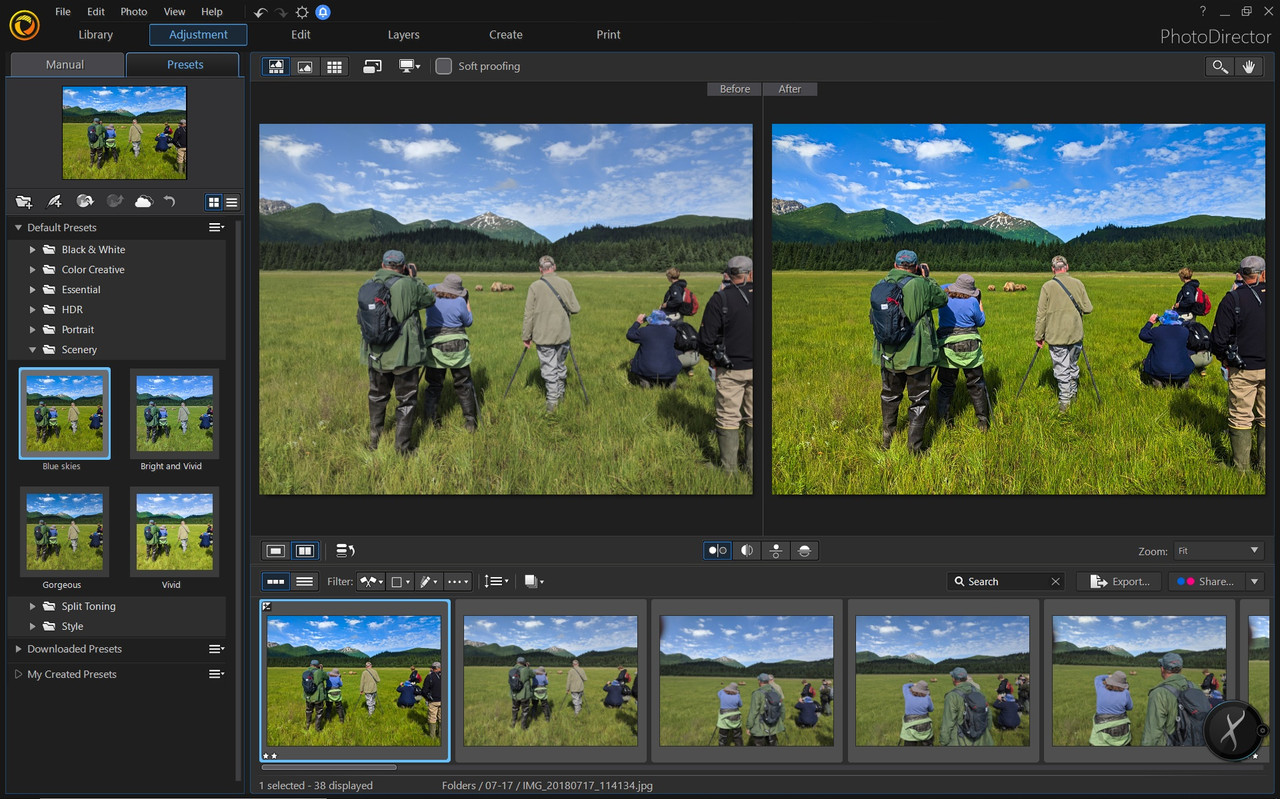Image resolution: width=1280 pixels, height=799 pixels.
Task: Switch preset list to grid view
Action: (x=213, y=202)
